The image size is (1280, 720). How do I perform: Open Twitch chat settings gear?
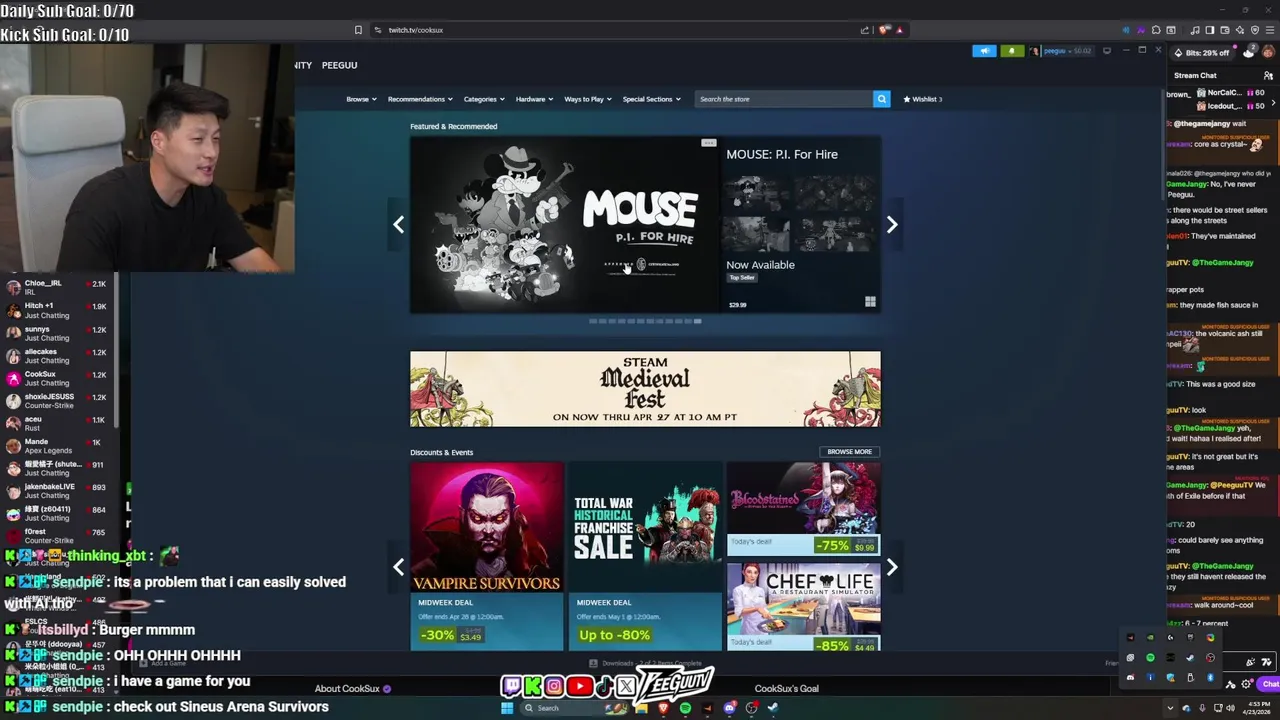coord(1246,684)
